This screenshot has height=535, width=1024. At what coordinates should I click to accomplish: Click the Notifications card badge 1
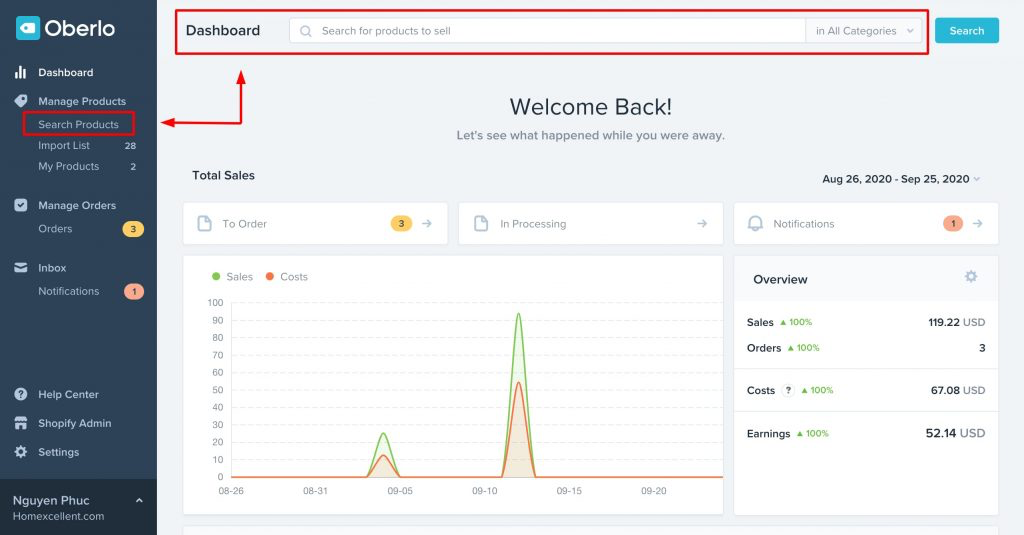tap(953, 223)
